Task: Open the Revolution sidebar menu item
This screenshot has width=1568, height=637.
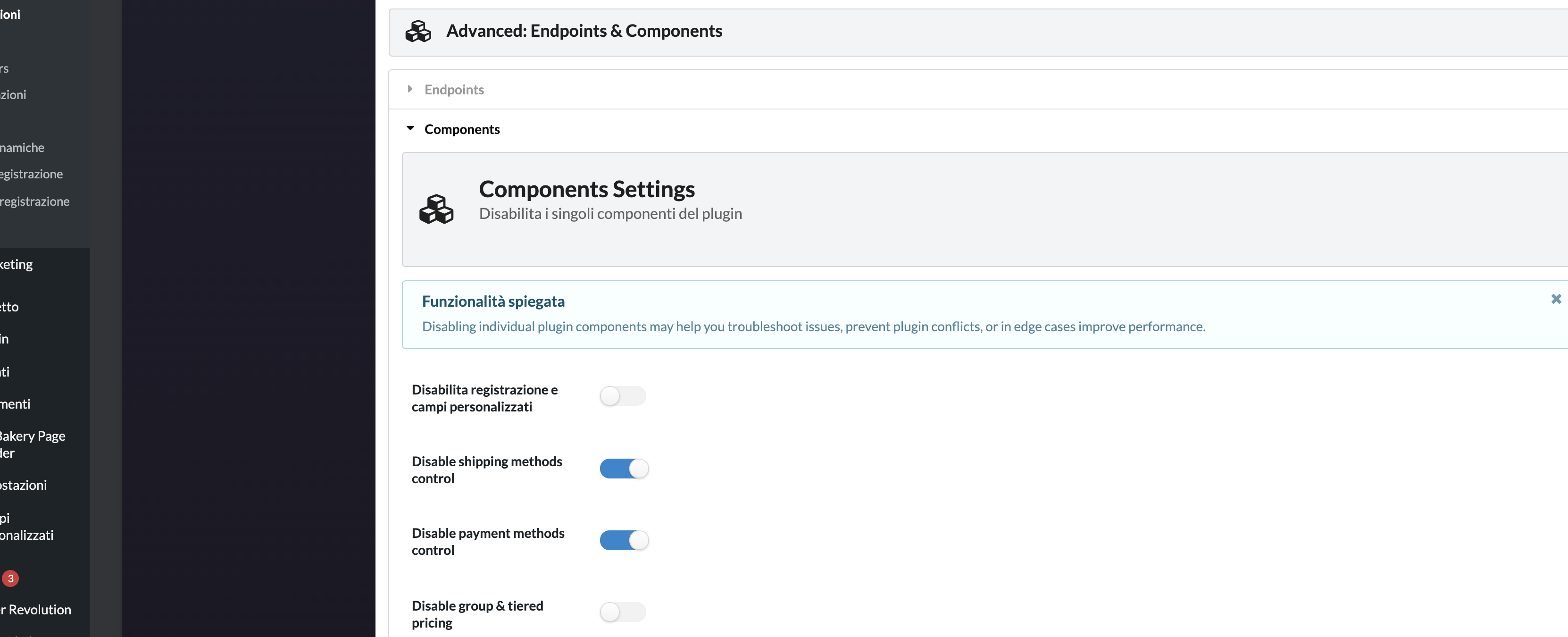Action: point(36,610)
